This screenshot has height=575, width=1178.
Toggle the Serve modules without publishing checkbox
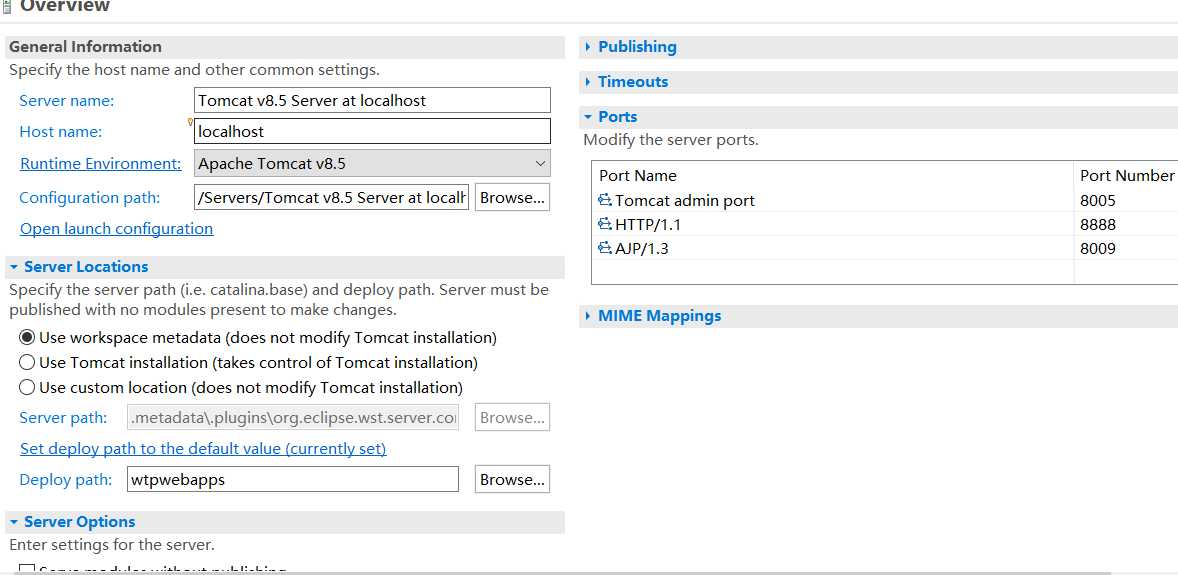tap(27, 569)
